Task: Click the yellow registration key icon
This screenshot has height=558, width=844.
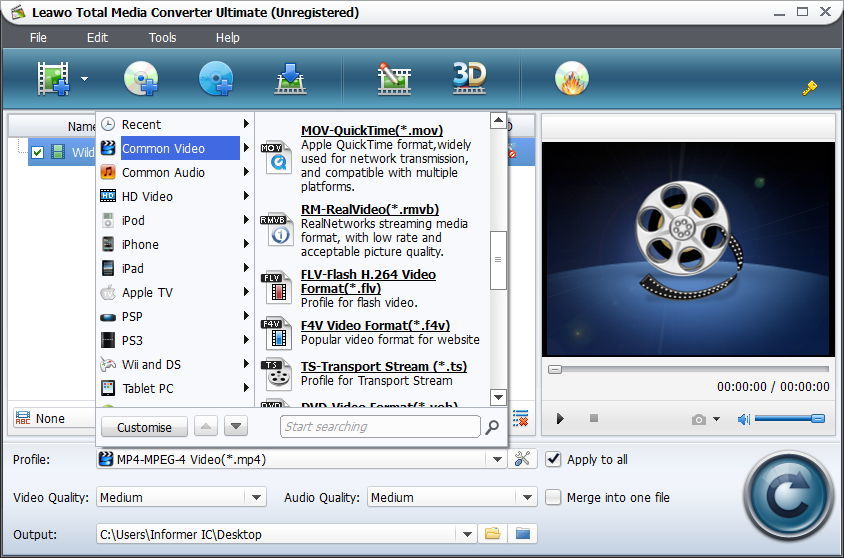Action: (810, 88)
